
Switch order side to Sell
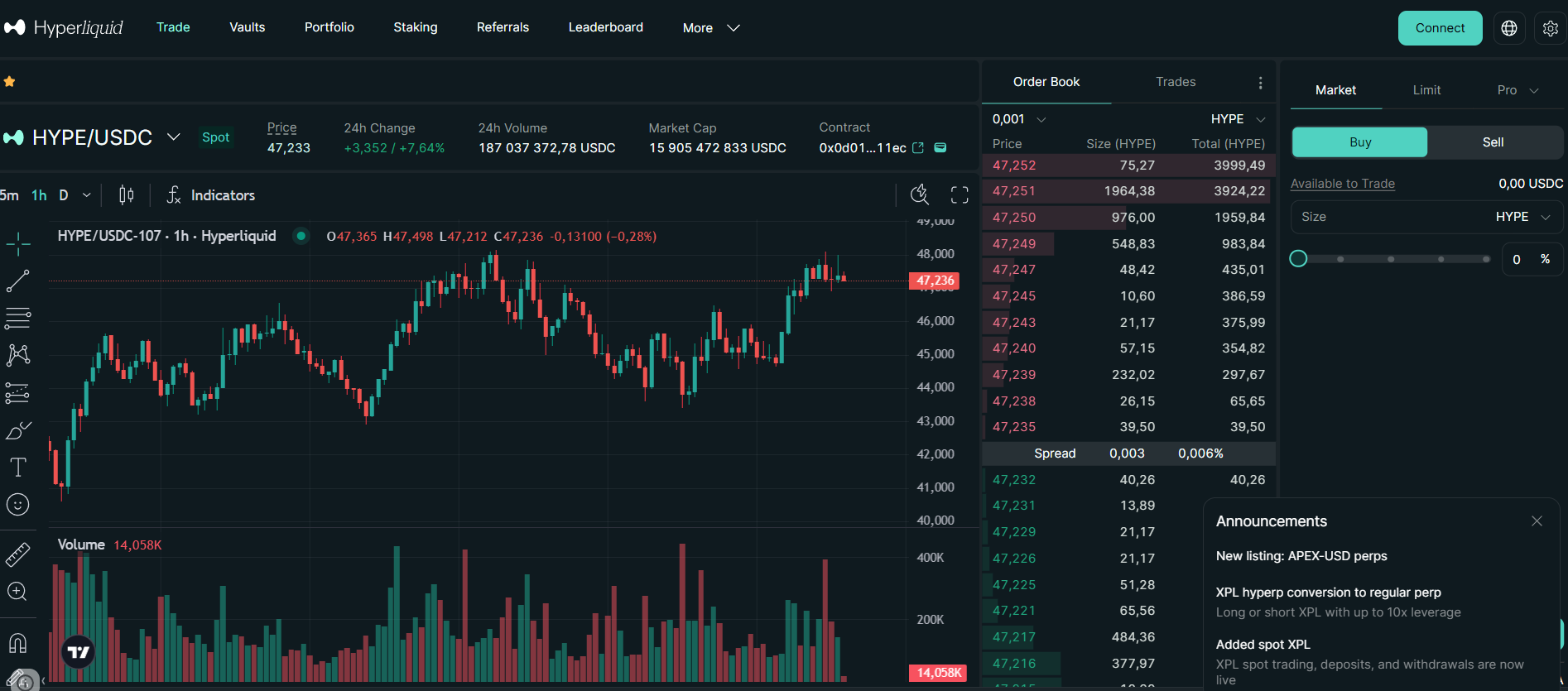coord(1493,142)
